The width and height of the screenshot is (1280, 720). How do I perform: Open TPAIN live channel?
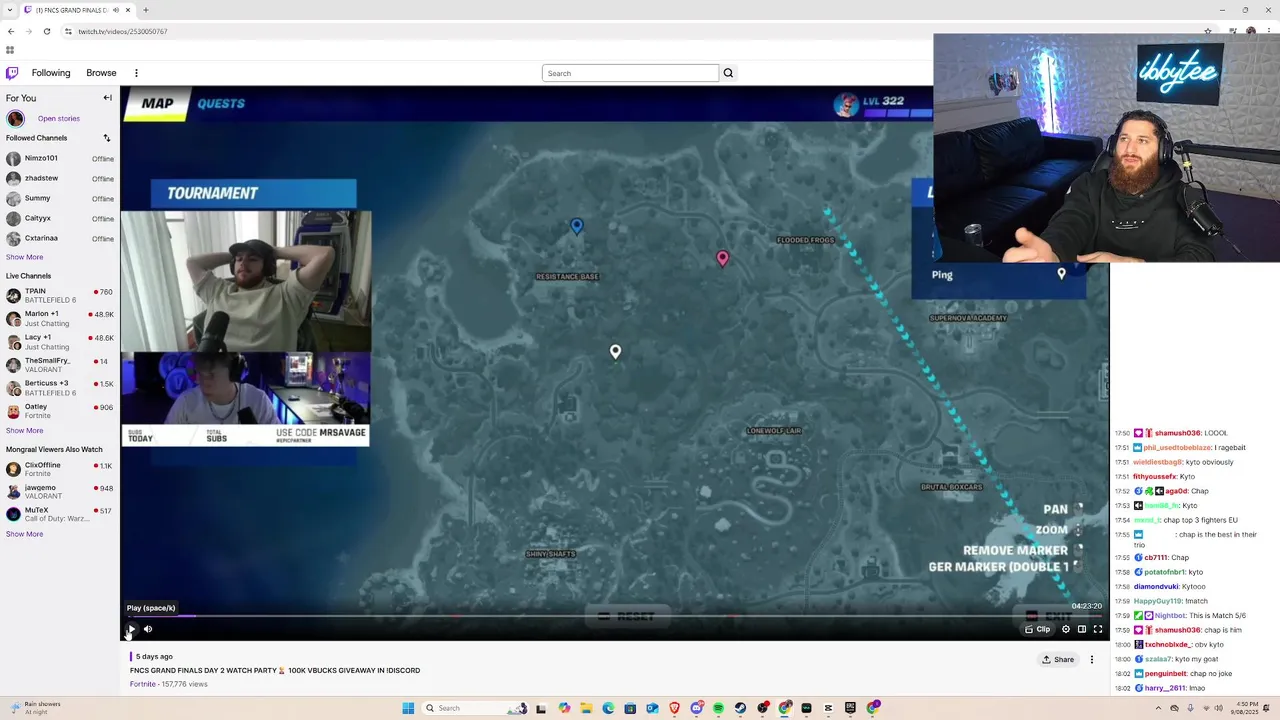[60, 295]
